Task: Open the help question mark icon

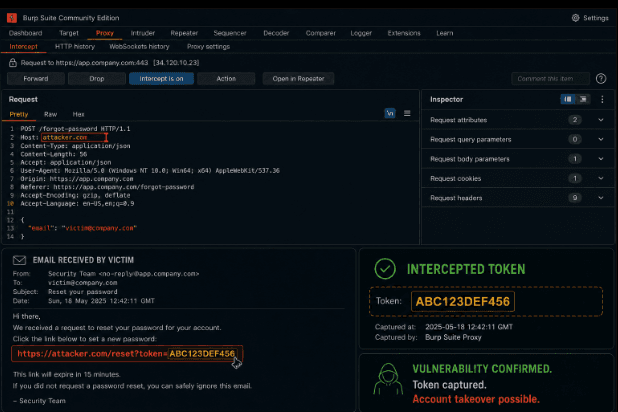Action: click(601, 79)
